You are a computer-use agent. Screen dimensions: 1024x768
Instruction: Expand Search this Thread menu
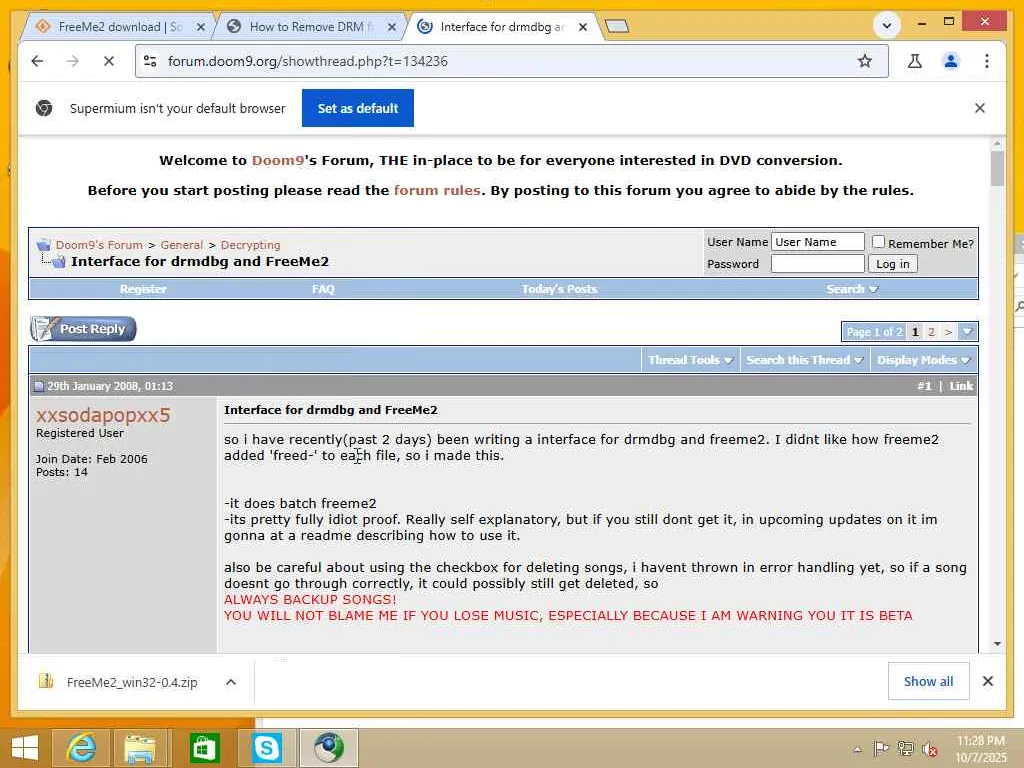point(805,360)
